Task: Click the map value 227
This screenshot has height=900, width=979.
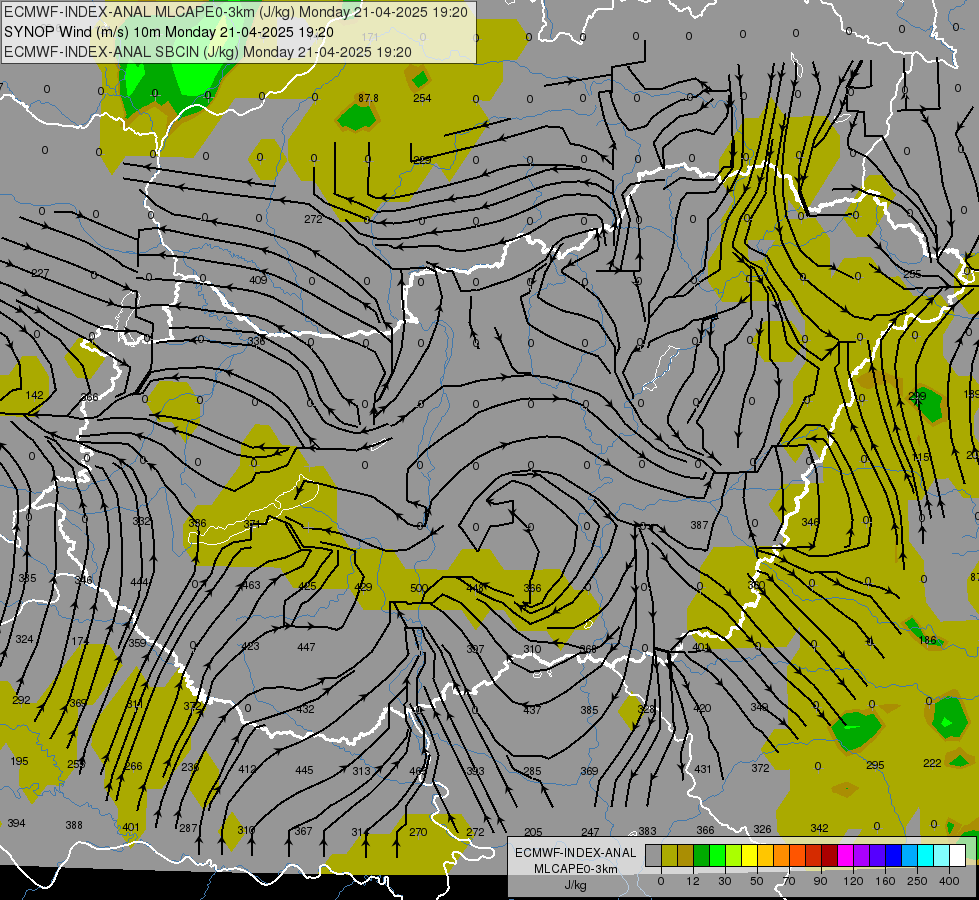Action: [x=40, y=273]
